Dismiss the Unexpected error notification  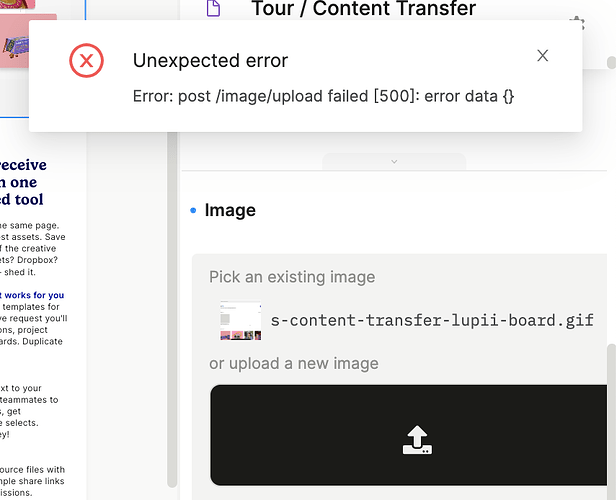point(542,56)
